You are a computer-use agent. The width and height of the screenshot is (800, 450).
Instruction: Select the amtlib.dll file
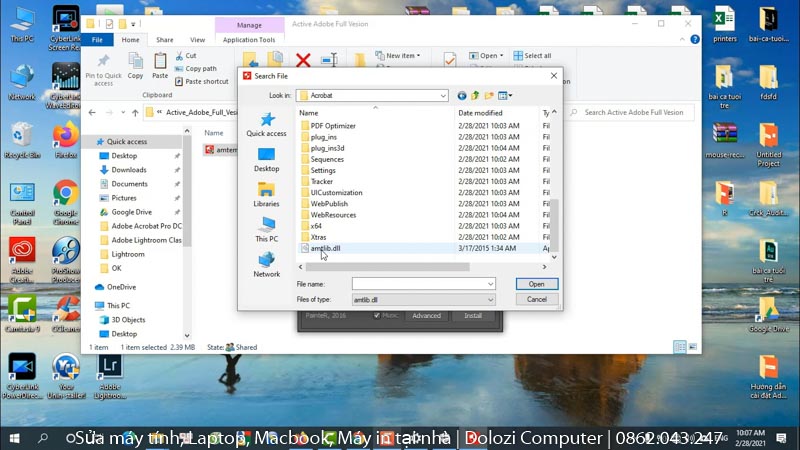pyautogui.click(x=326, y=248)
